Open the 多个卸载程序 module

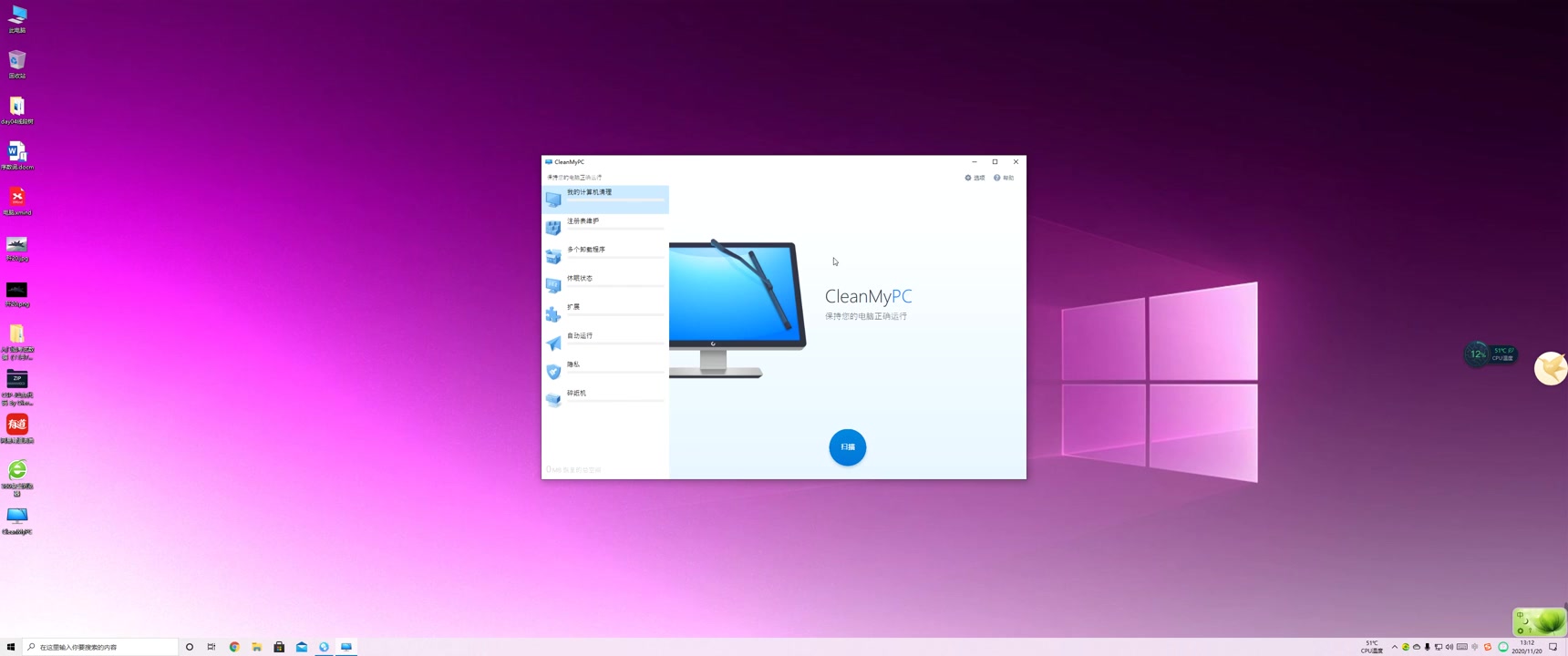[x=605, y=256]
